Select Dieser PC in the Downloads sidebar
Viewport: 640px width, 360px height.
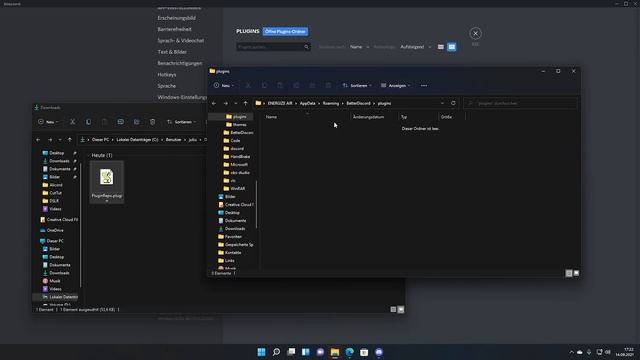51,241
